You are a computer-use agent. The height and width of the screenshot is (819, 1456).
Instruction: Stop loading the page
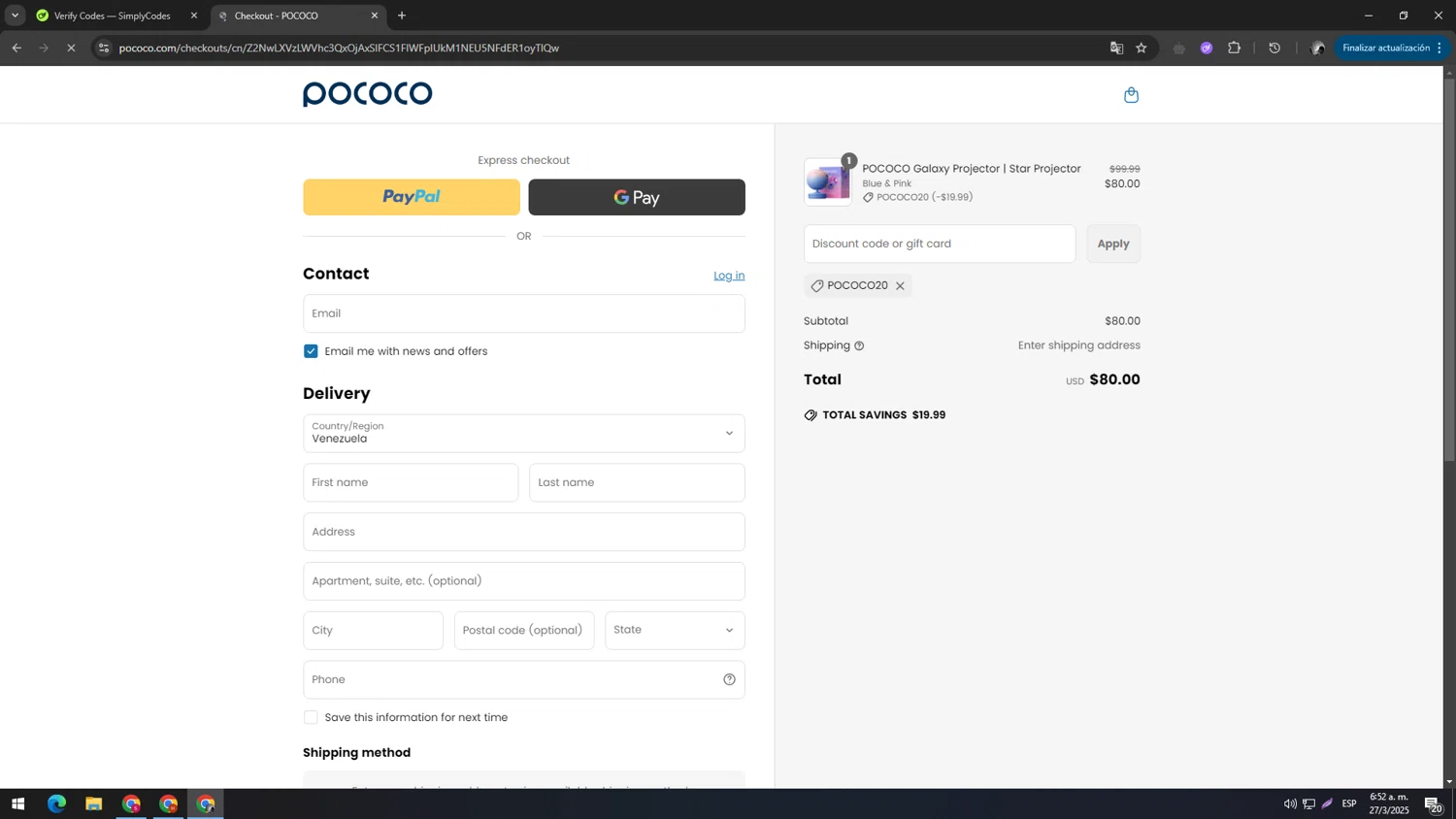click(x=71, y=48)
